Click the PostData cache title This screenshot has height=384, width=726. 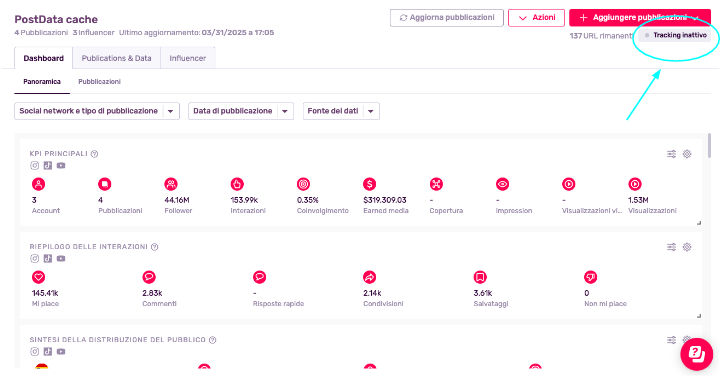(56, 19)
